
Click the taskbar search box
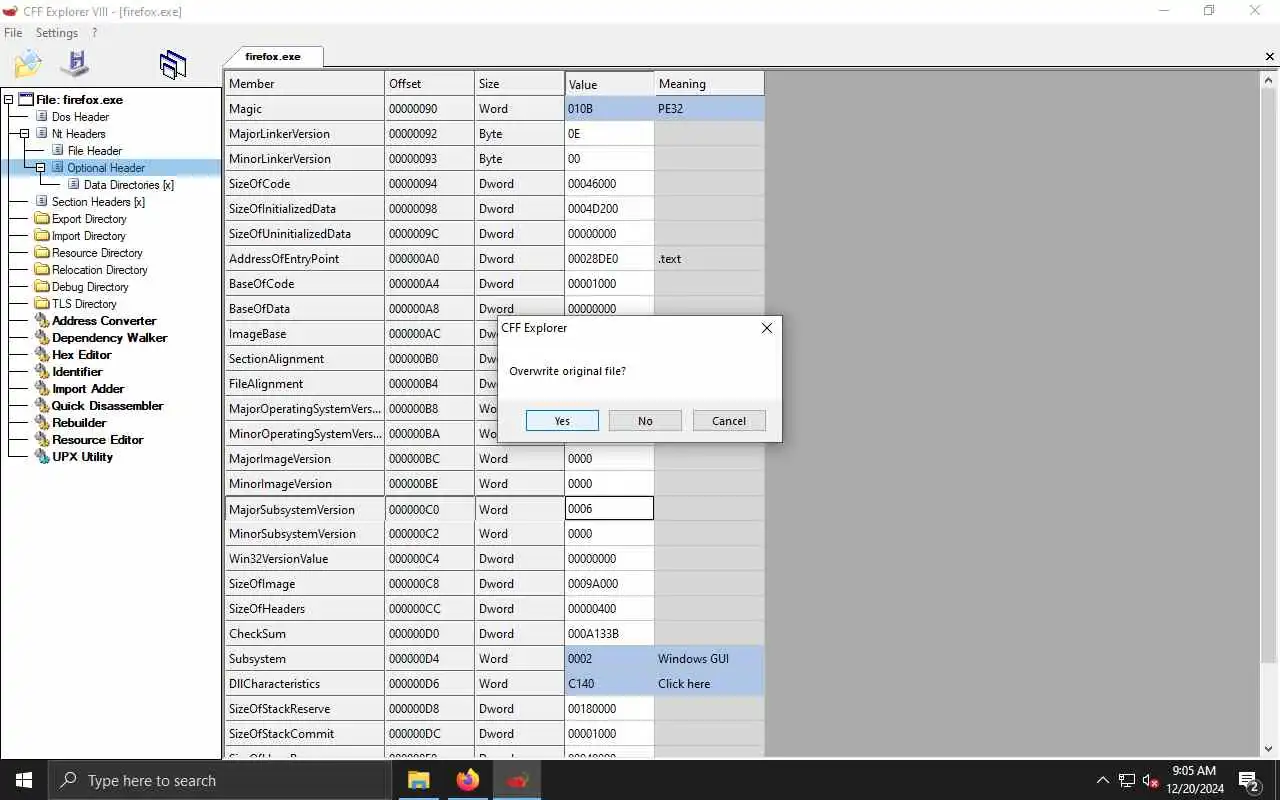click(220, 780)
